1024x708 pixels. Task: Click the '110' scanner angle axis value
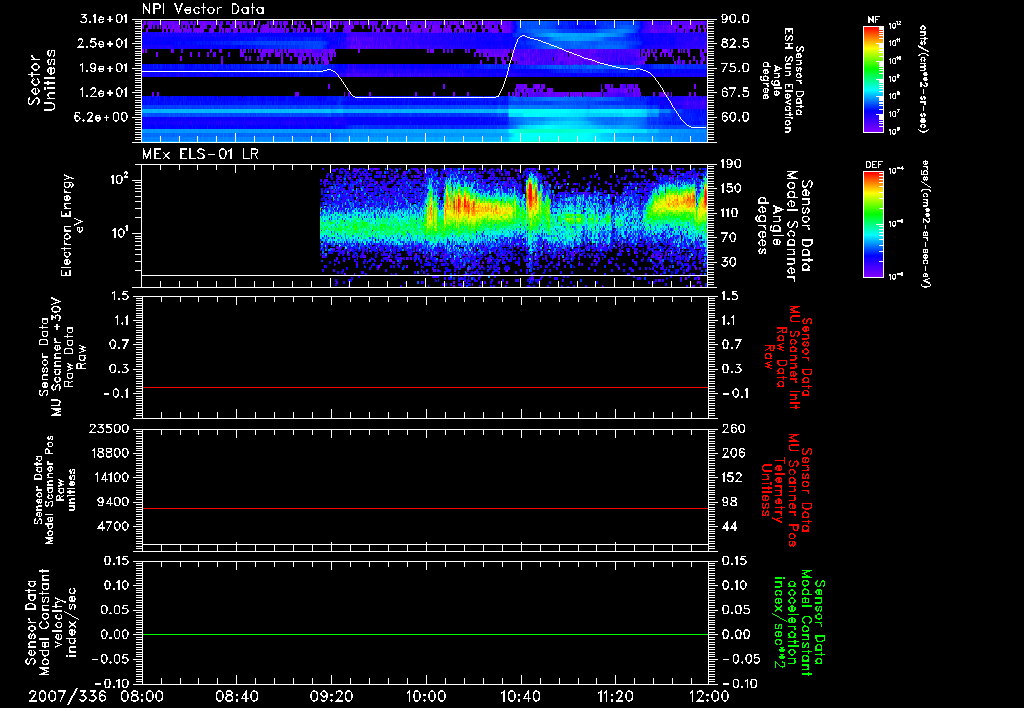point(732,213)
